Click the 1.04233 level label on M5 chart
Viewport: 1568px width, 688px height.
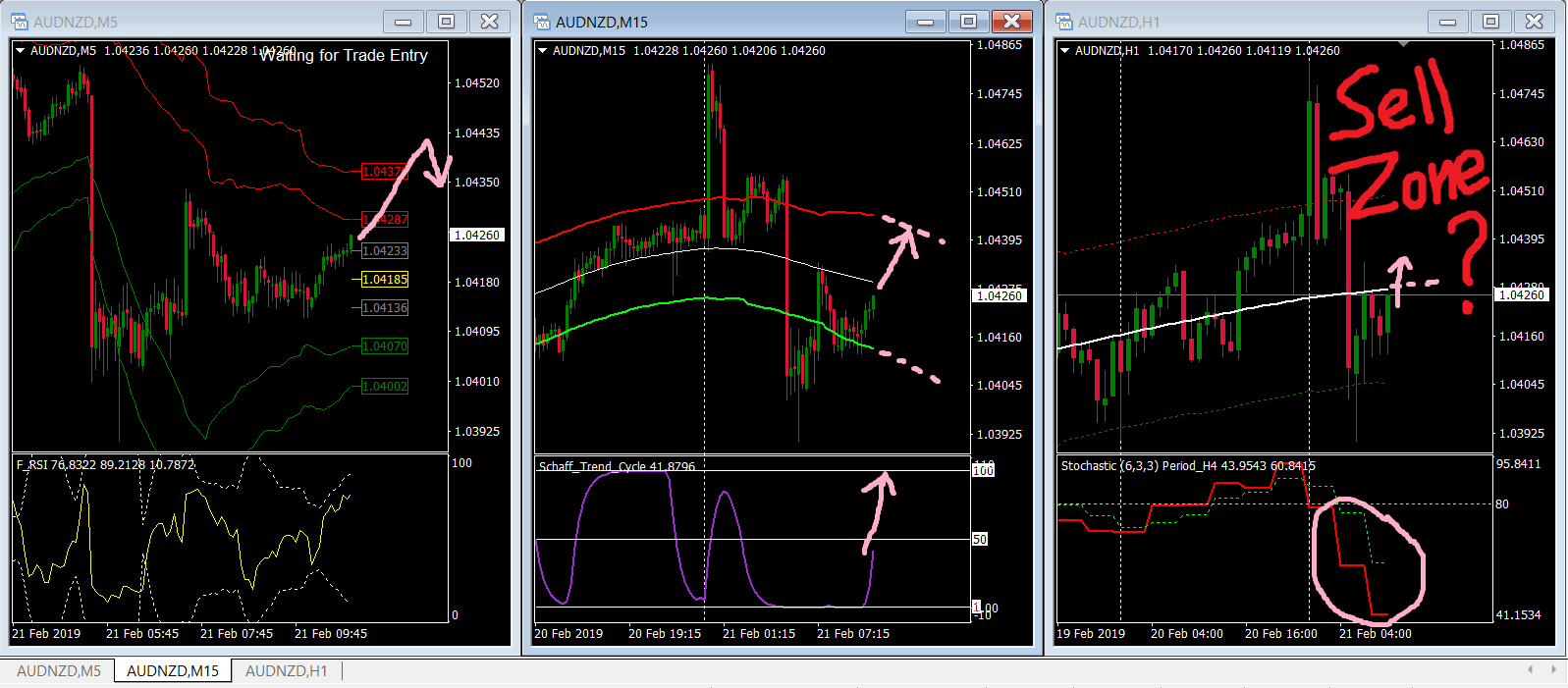pos(385,251)
